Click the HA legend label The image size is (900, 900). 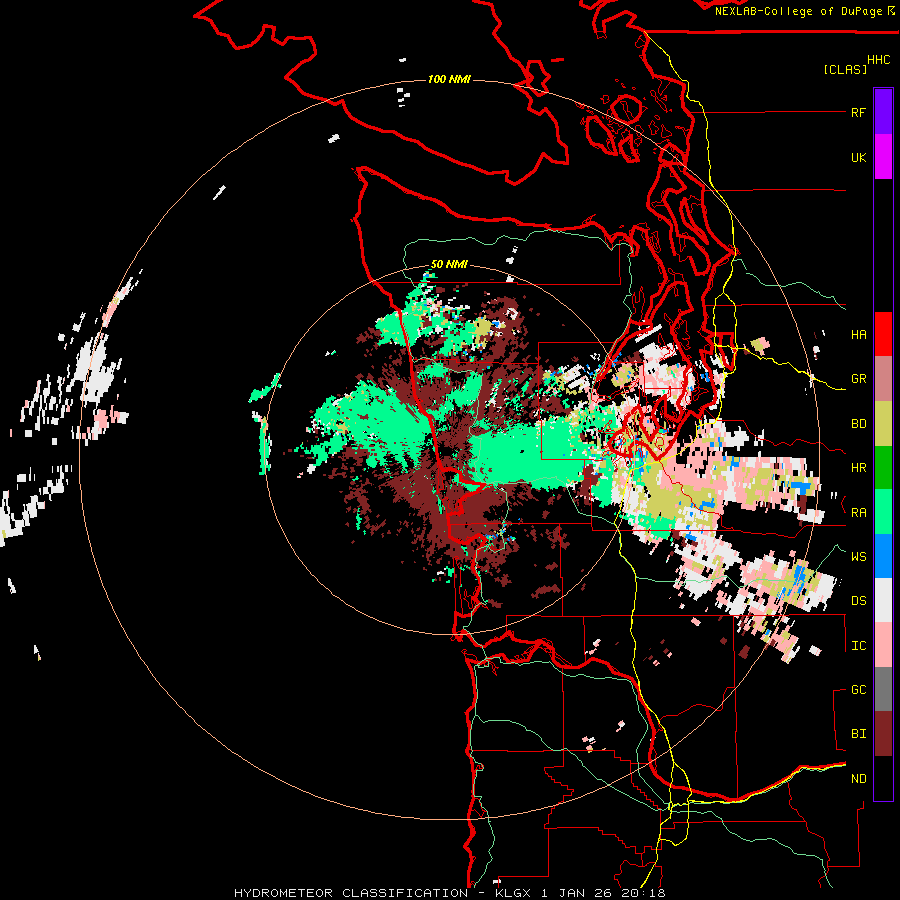(x=858, y=335)
